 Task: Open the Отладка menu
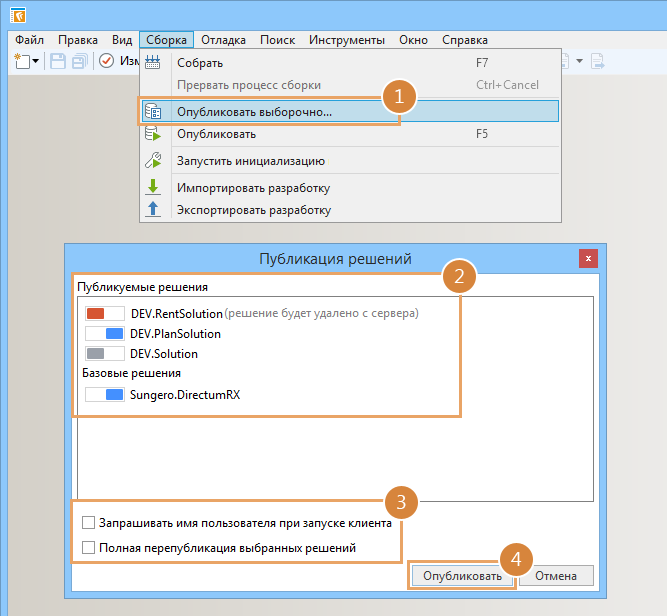click(223, 40)
